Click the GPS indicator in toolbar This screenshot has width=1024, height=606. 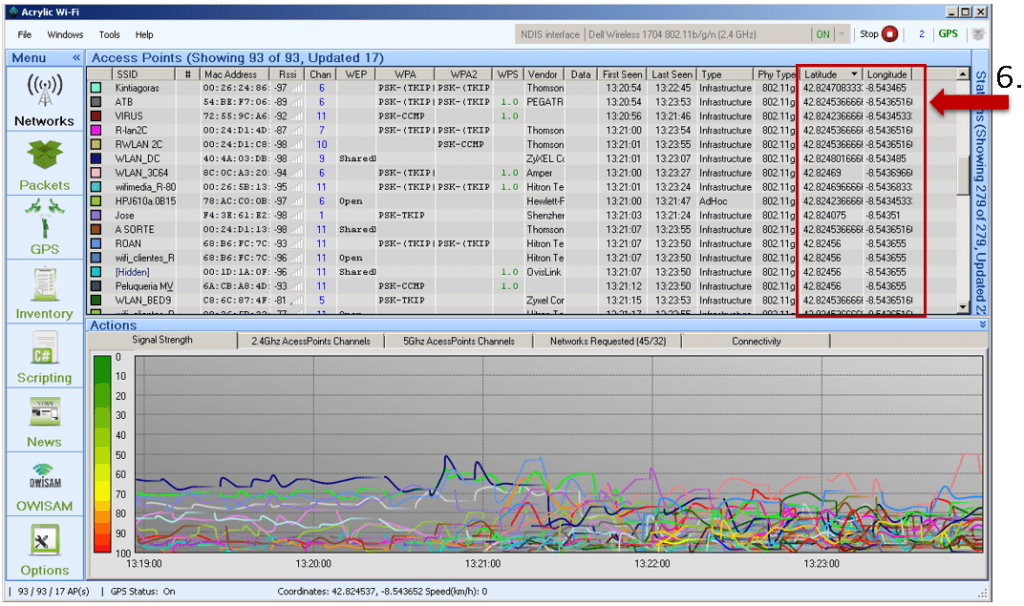[948, 34]
